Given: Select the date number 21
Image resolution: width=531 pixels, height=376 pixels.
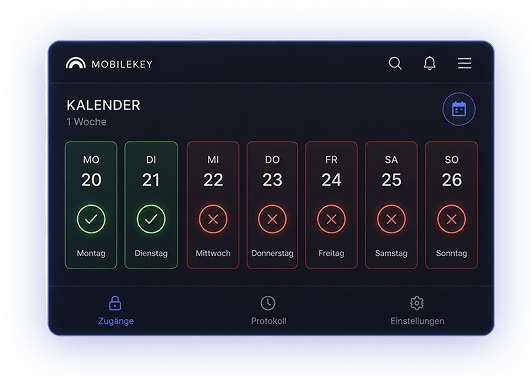Looking at the screenshot, I should pyautogui.click(x=151, y=180).
